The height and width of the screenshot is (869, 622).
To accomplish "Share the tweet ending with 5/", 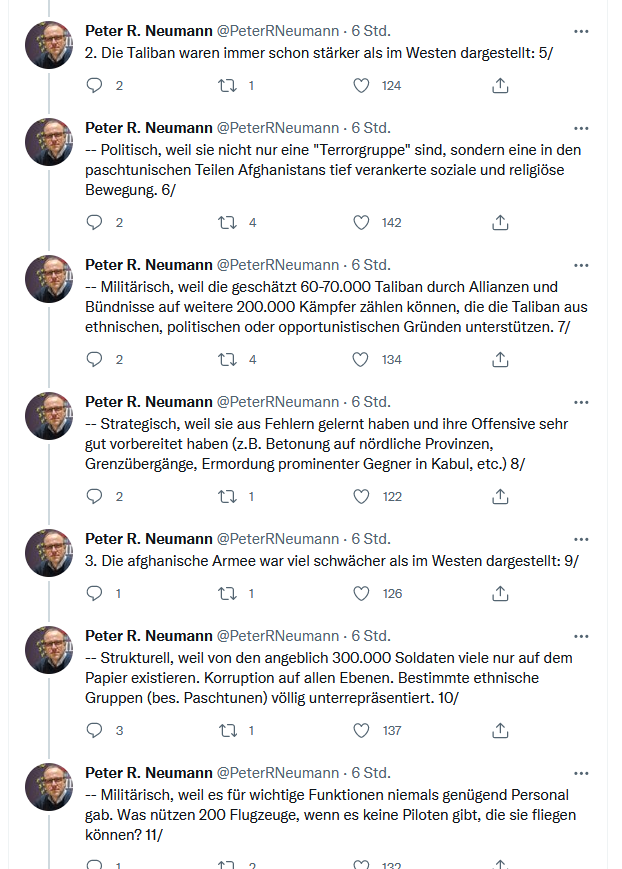I will (x=500, y=86).
